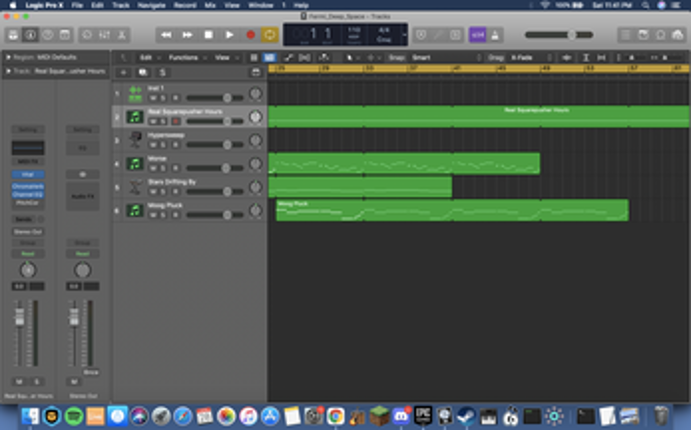Click the left channel strip Setting button
Screen dimensions: 691x430
tap(27, 130)
